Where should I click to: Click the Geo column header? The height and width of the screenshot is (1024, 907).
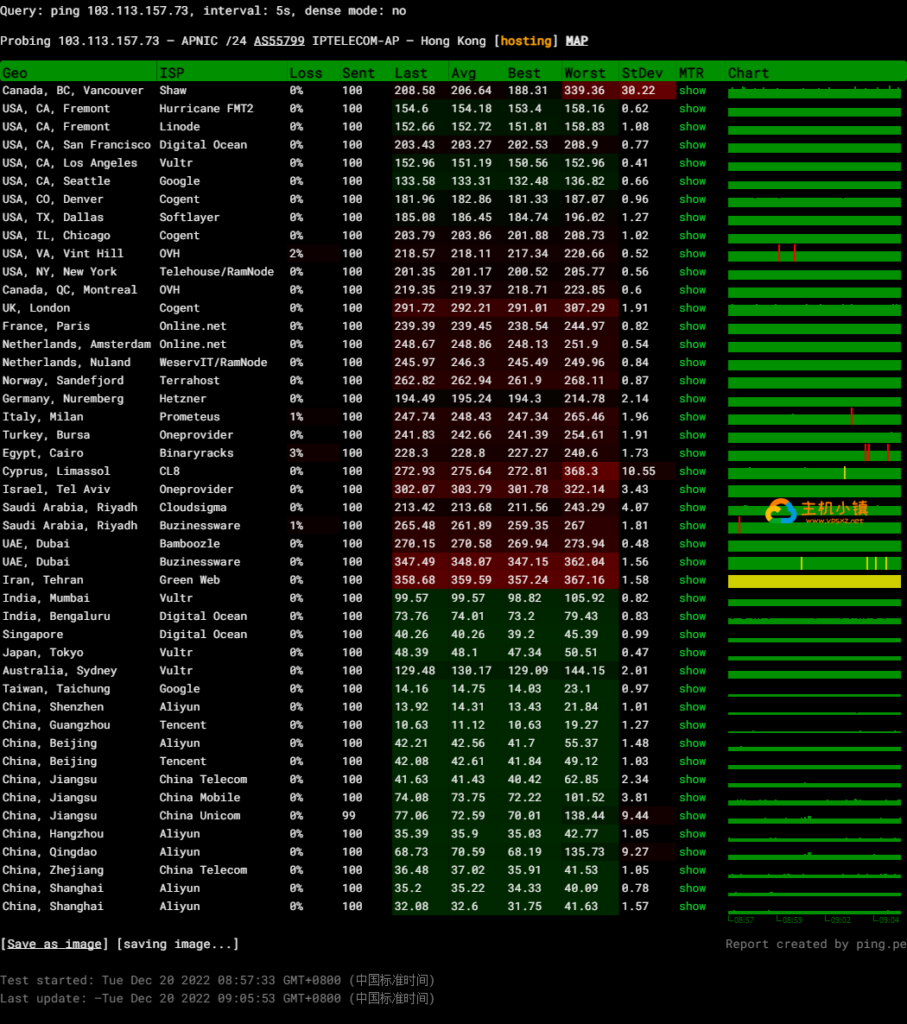[x=15, y=73]
